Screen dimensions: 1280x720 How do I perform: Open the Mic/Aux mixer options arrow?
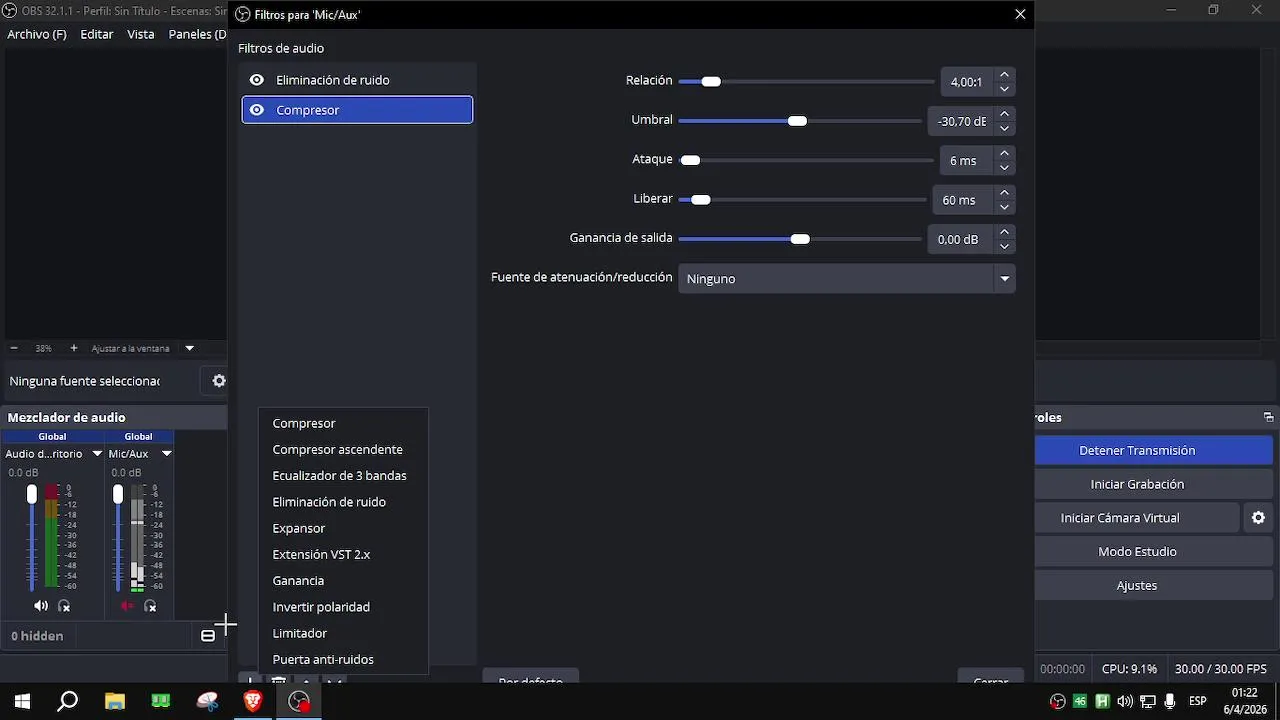[x=167, y=454]
